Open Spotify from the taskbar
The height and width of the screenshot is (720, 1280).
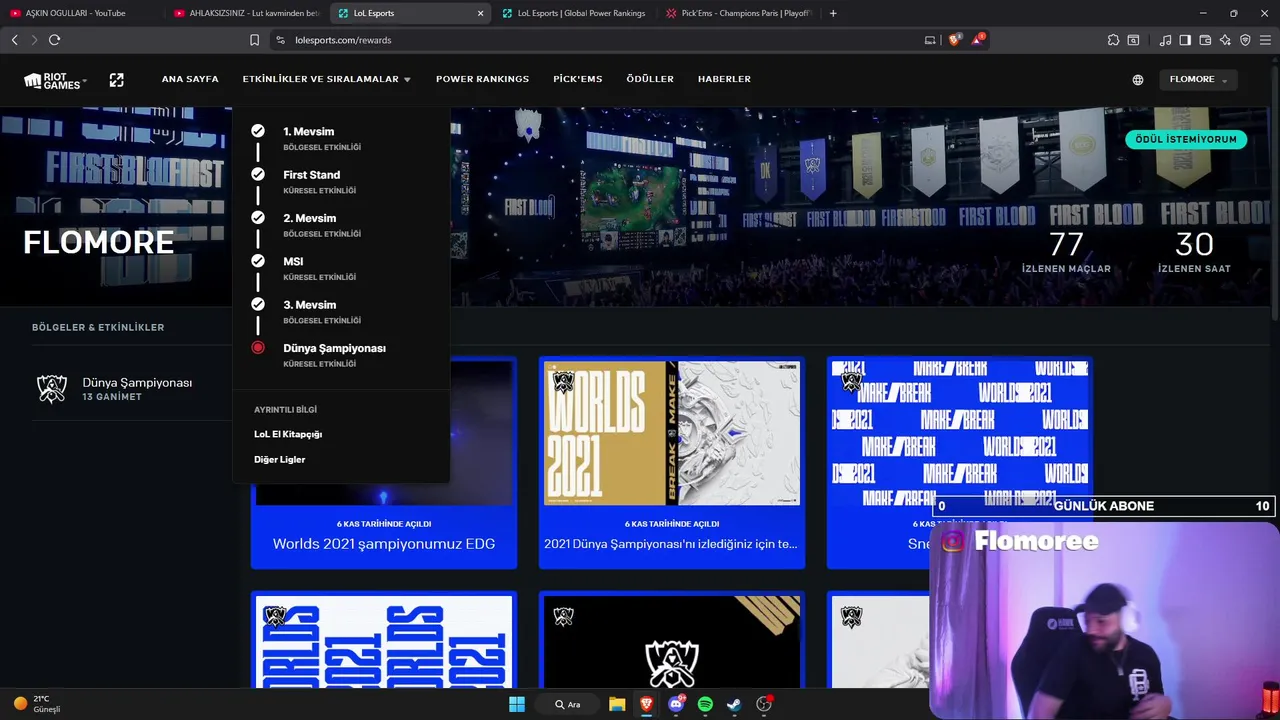pyautogui.click(x=705, y=704)
